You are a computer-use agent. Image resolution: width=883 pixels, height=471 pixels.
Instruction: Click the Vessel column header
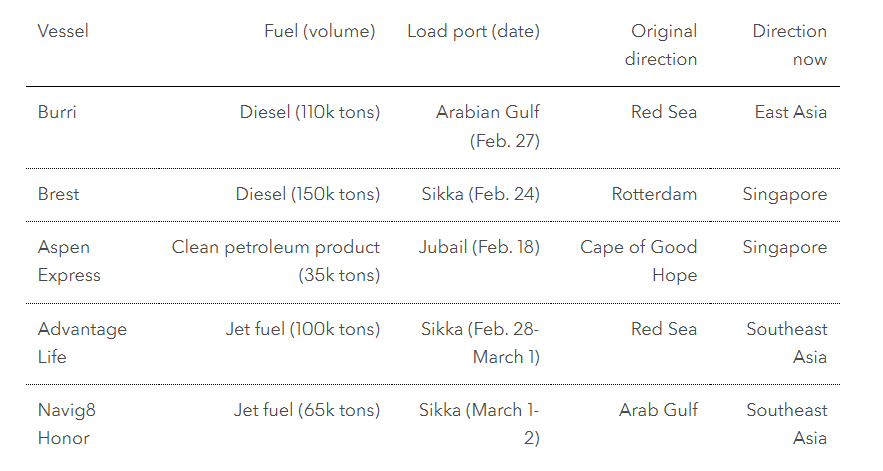click(x=63, y=31)
